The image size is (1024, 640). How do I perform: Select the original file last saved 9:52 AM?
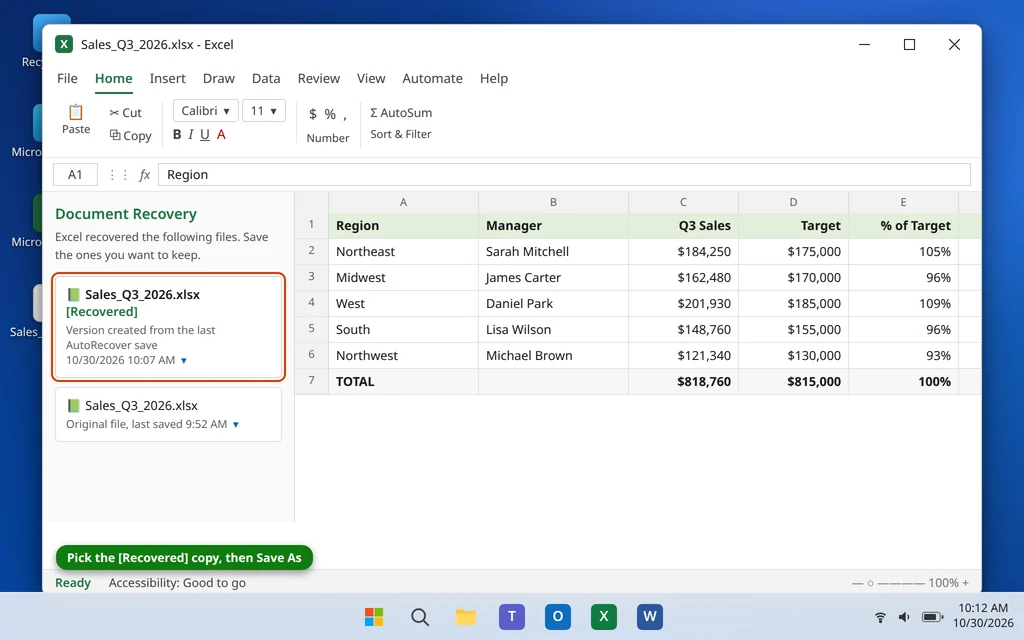tap(168, 415)
